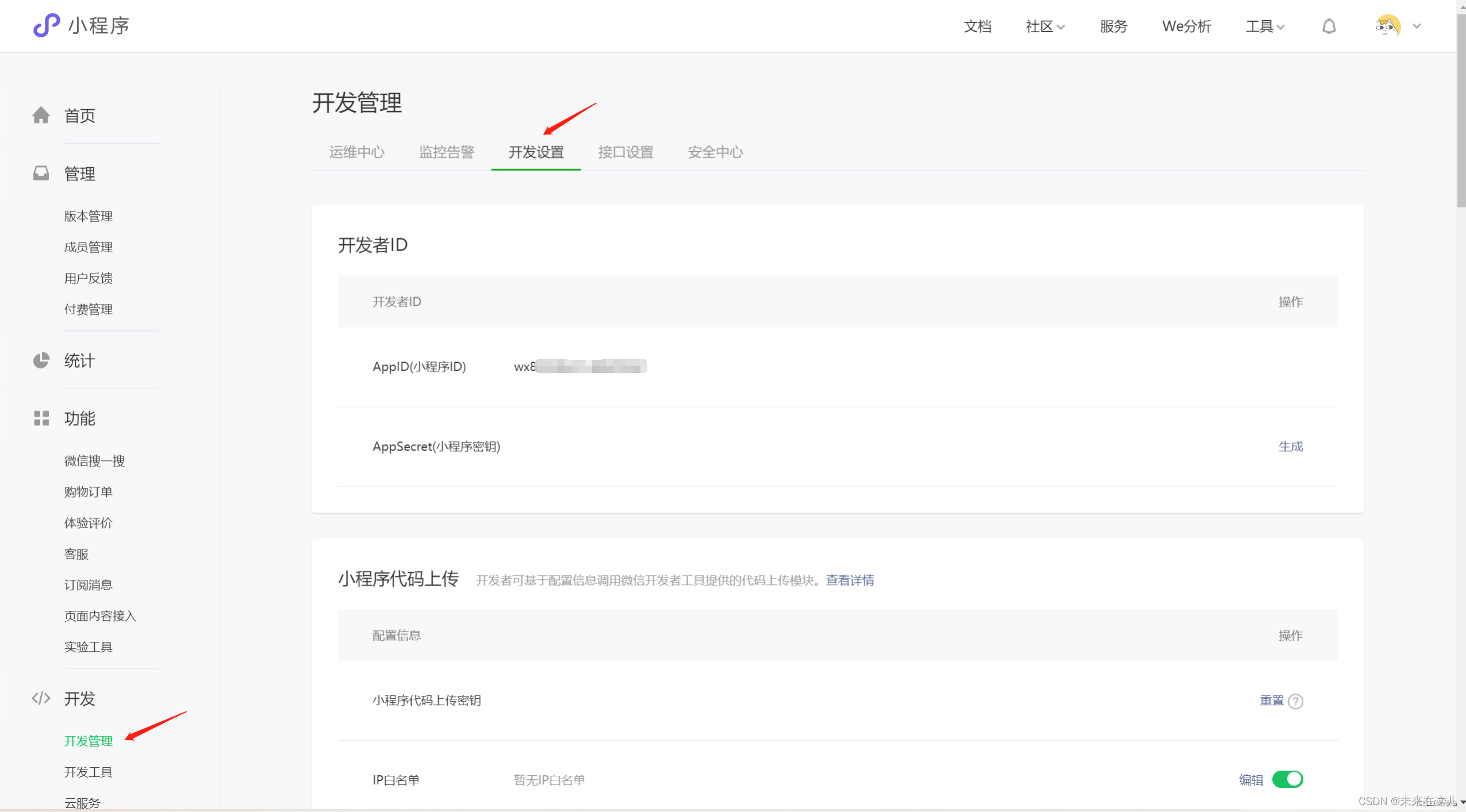
Task: Click the 统计 pie chart icon
Action: [x=41, y=360]
